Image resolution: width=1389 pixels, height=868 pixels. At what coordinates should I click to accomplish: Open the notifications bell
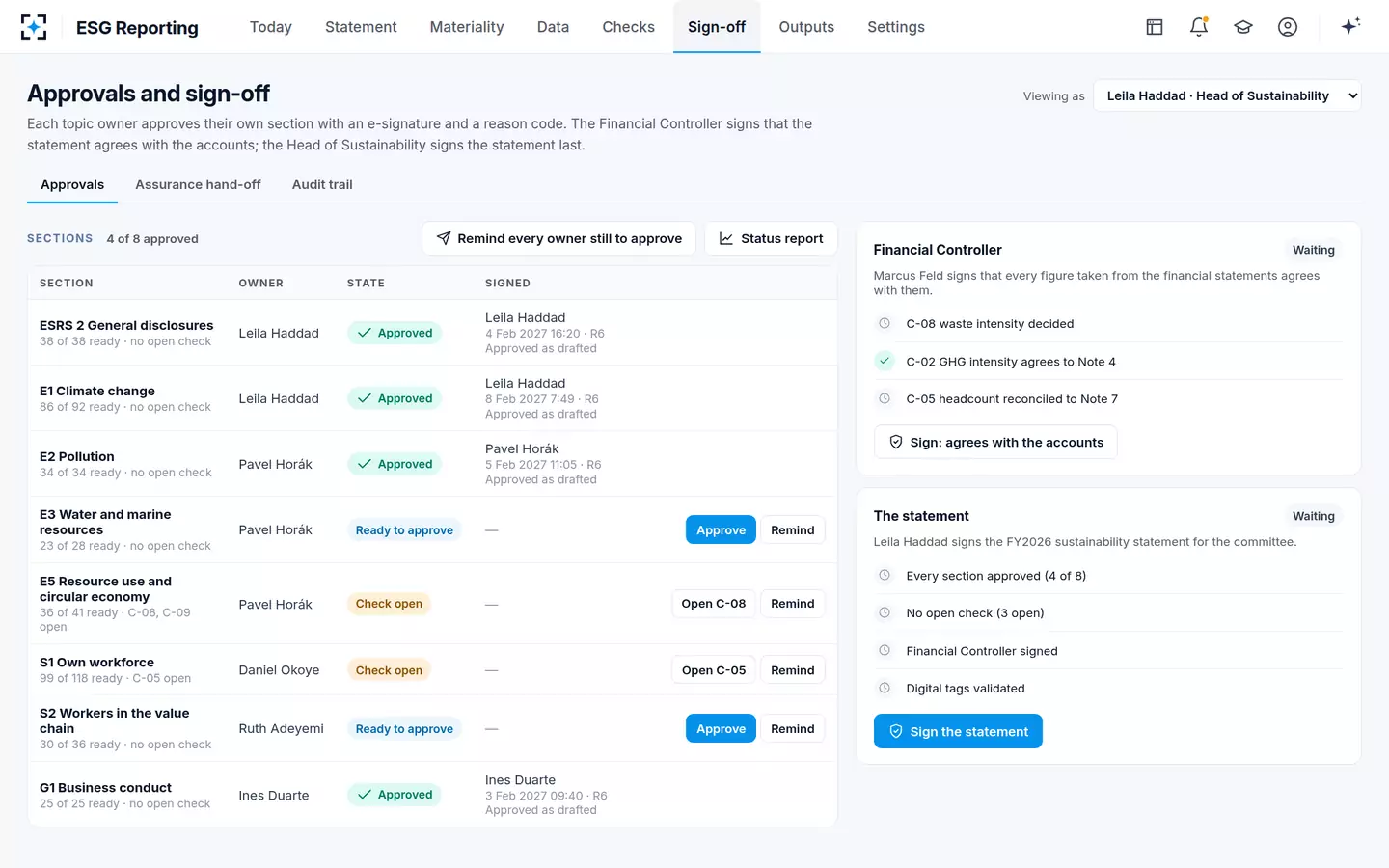click(1199, 27)
